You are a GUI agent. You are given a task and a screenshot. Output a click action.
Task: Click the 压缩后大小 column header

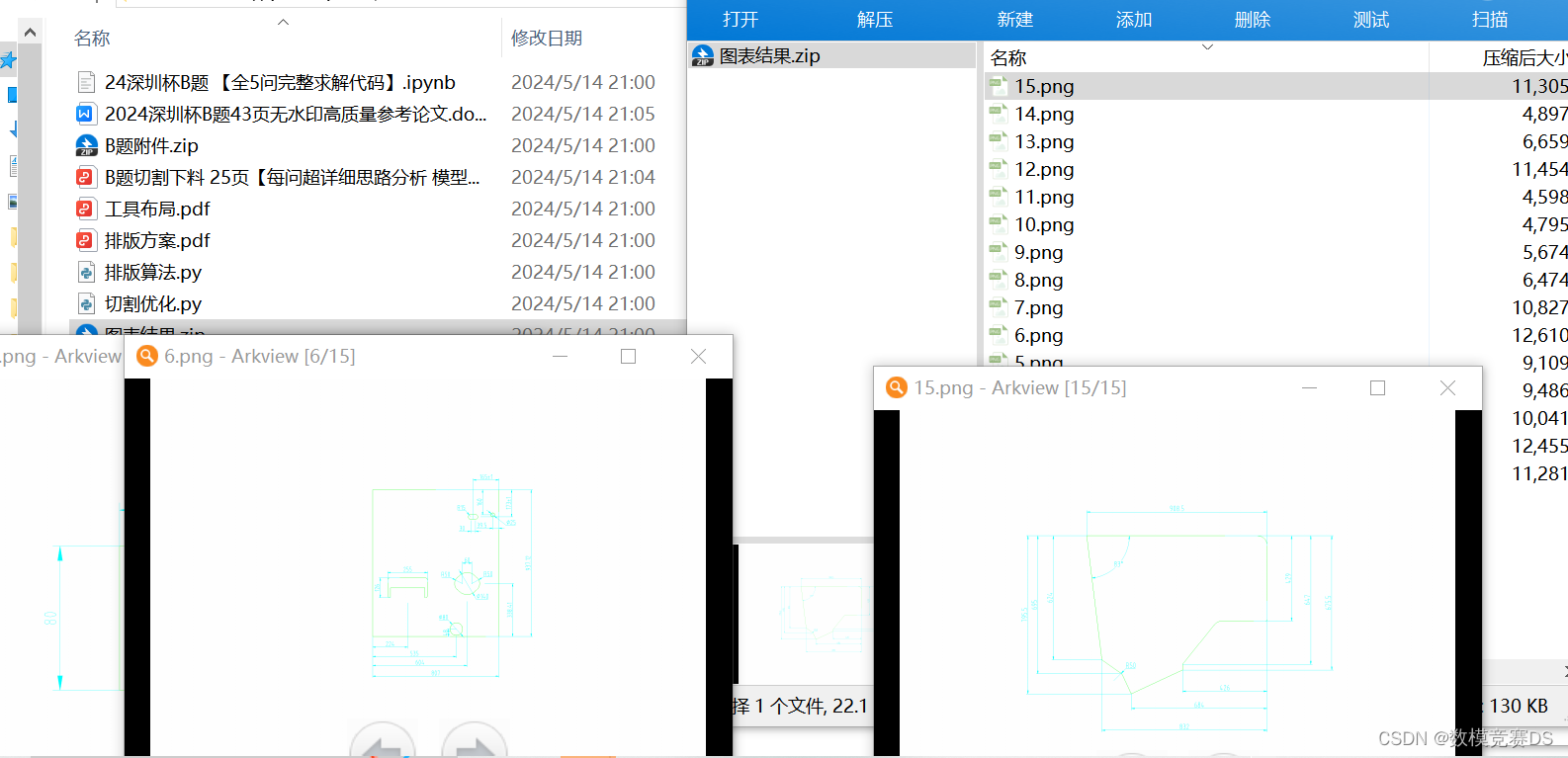1524,57
